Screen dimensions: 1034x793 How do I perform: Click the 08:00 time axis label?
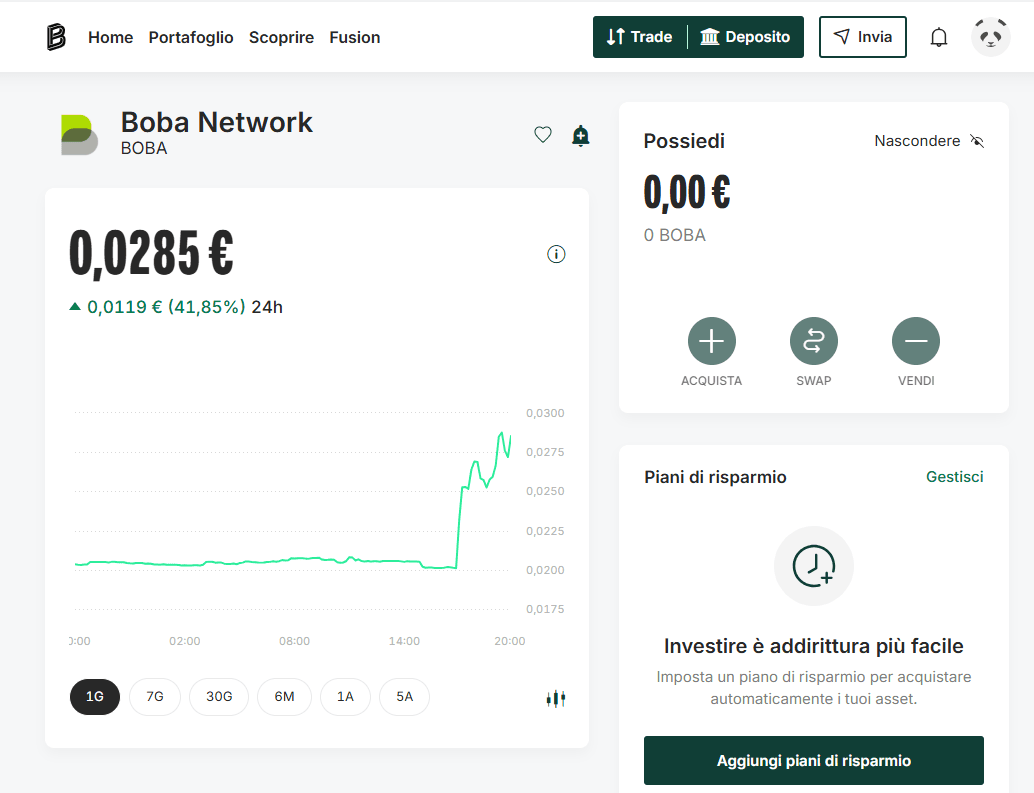click(x=294, y=641)
